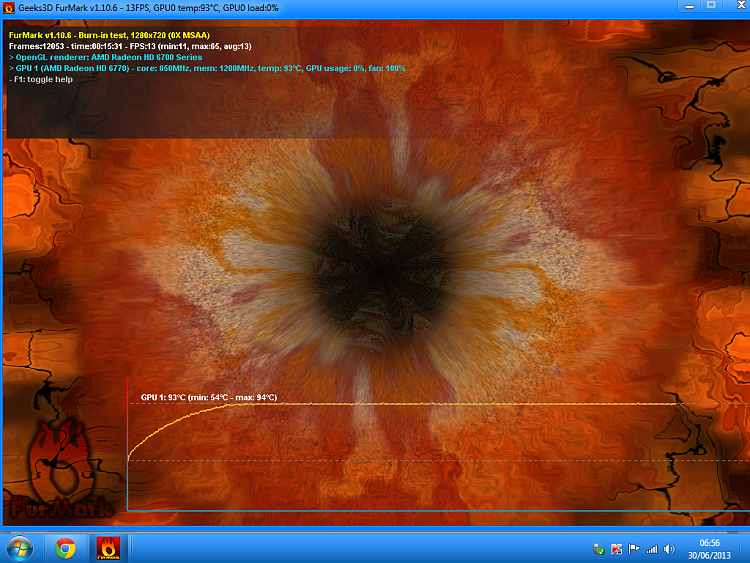Click the 'OpenGL renderer: AMD Radeon HD 6700 Series' line
Image resolution: width=750 pixels, height=563 pixels.
click(105, 57)
